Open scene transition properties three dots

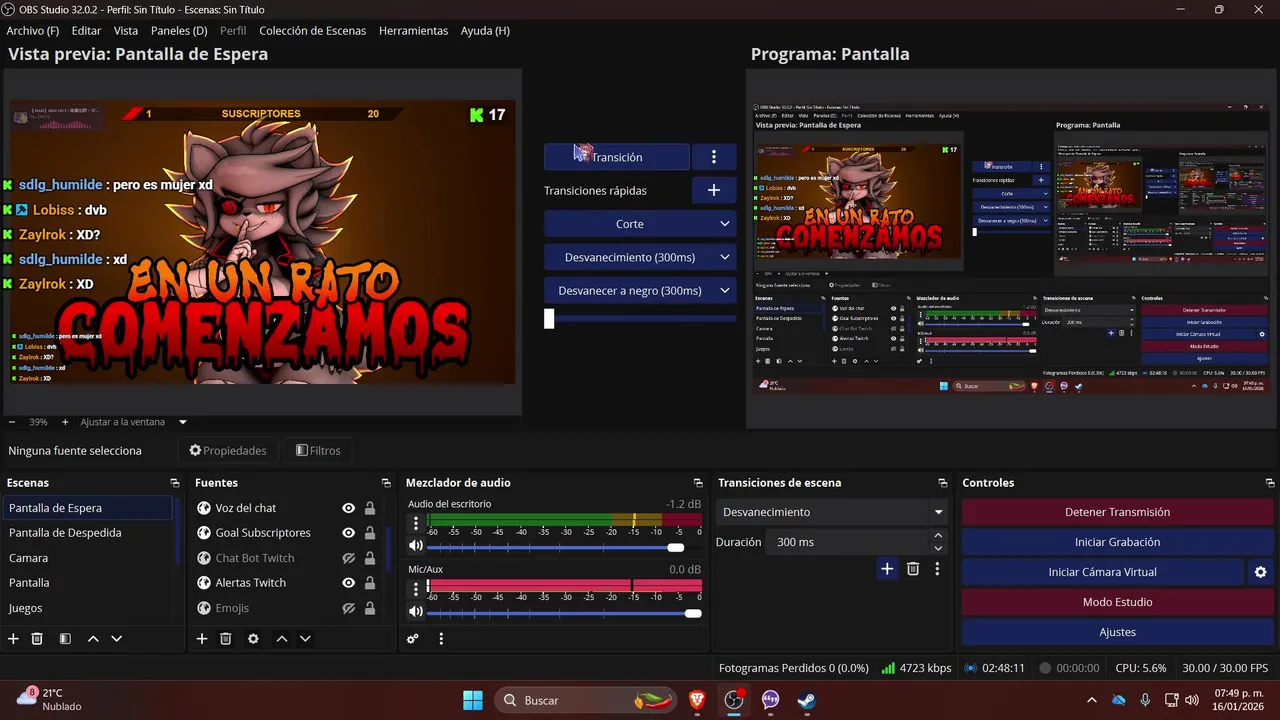[937, 569]
